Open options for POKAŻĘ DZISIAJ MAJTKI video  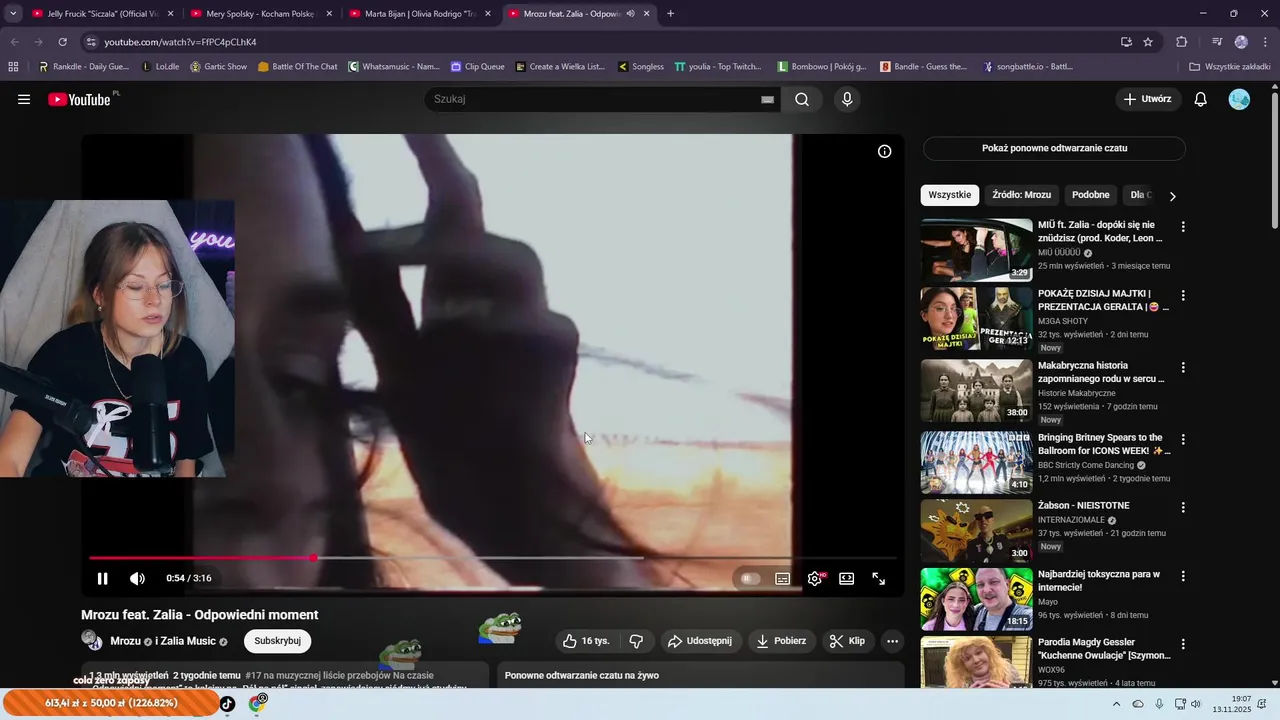coord(1183,296)
